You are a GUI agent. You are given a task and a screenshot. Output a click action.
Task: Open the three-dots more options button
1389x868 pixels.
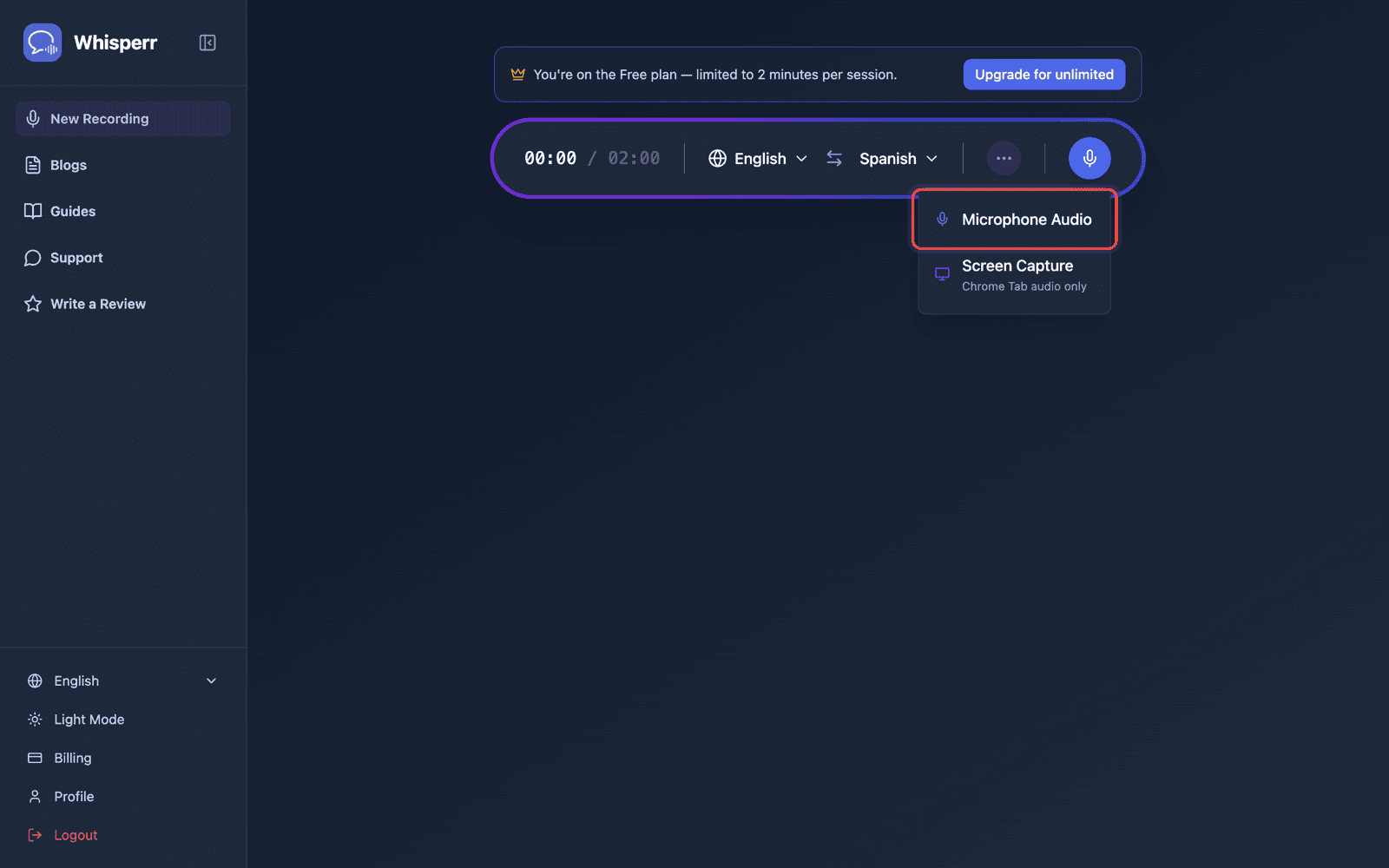pos(1004,158)
